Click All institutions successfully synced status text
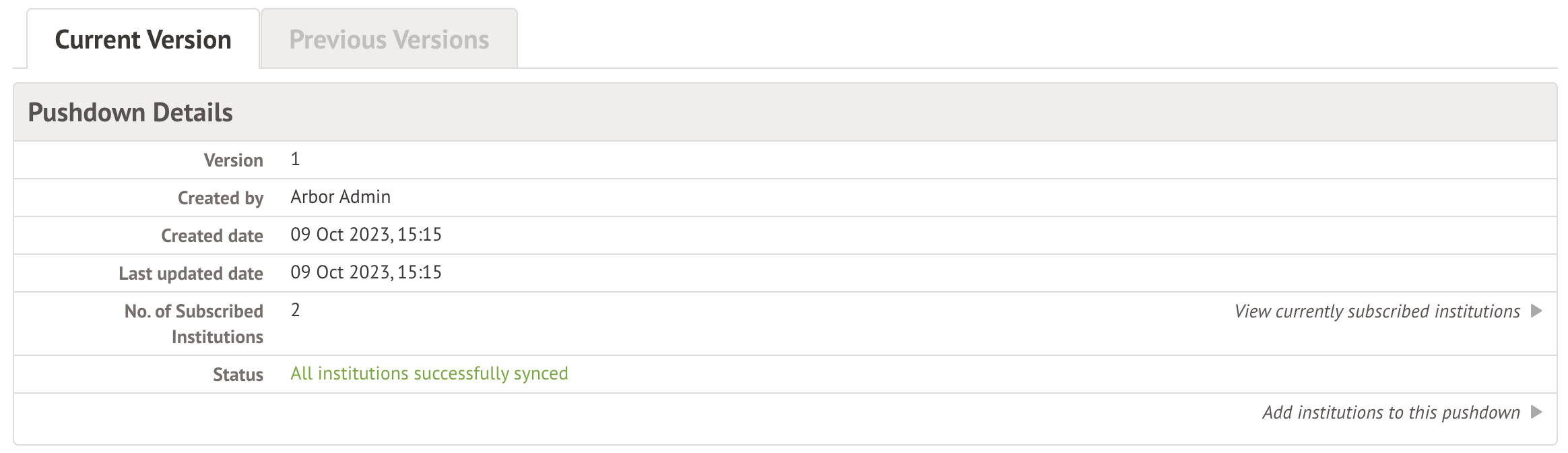The width and height of the screenshot is (1568, 453). click(x=429, y=373)
